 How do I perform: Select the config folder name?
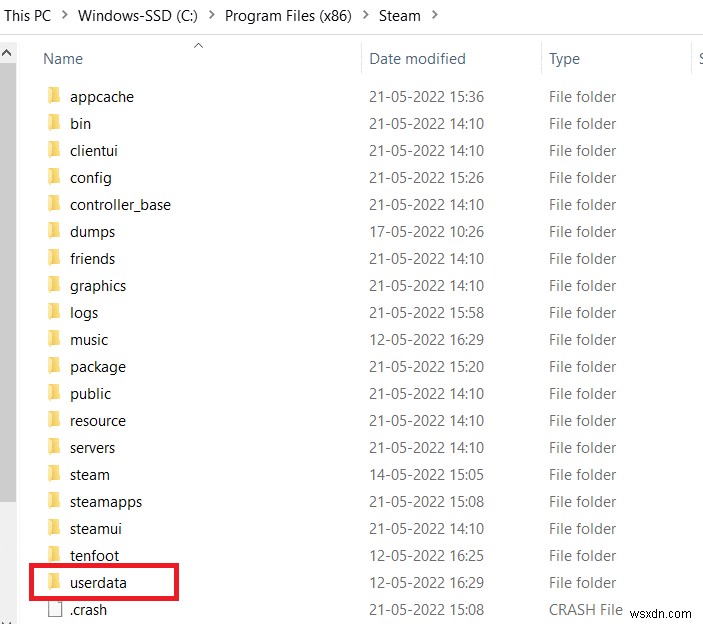pyautogui.click(x=91, y=178)
